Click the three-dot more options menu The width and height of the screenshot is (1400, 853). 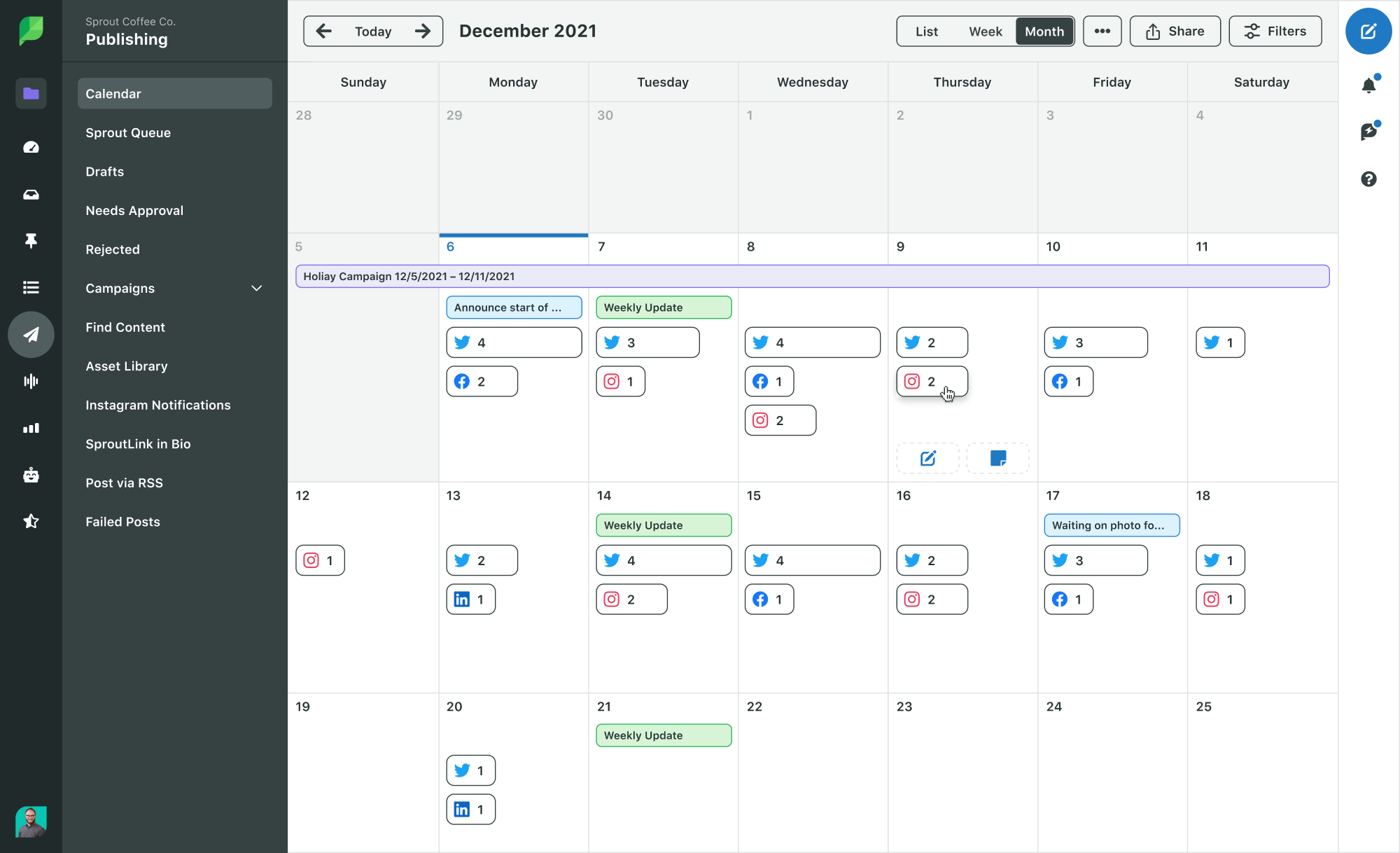(x=1102, y=31)
